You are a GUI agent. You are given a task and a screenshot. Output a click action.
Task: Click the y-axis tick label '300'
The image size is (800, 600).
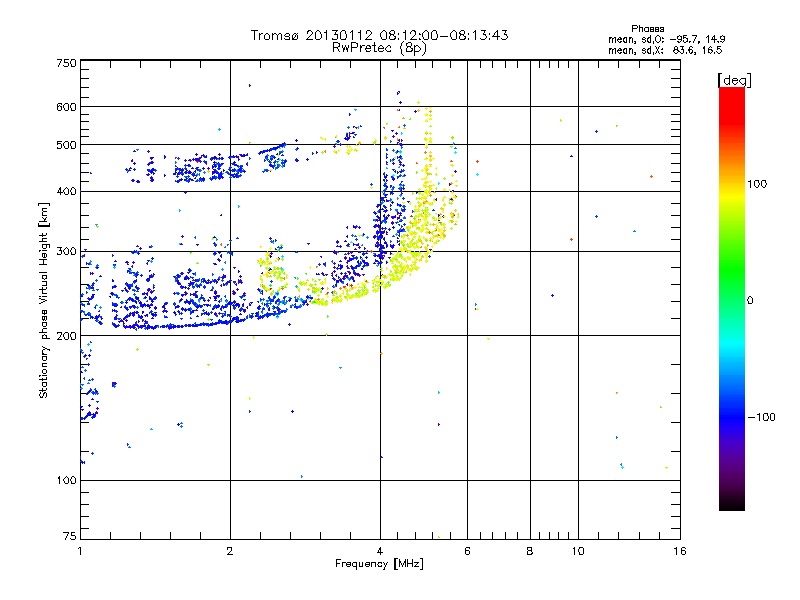(x=66, y=252)
